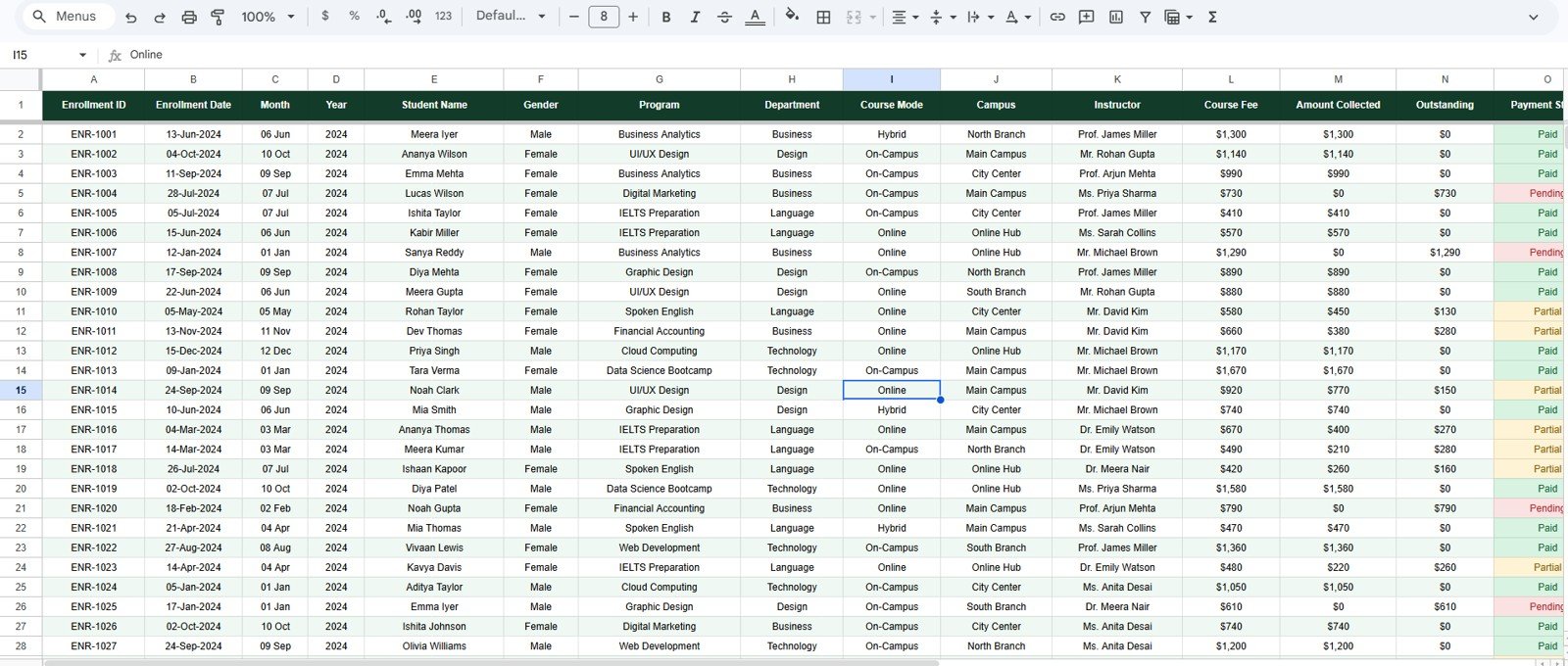Decrease font size with minus button
Image resolution: width=1568 pixels, height=666 pixels.
point(574,17)
